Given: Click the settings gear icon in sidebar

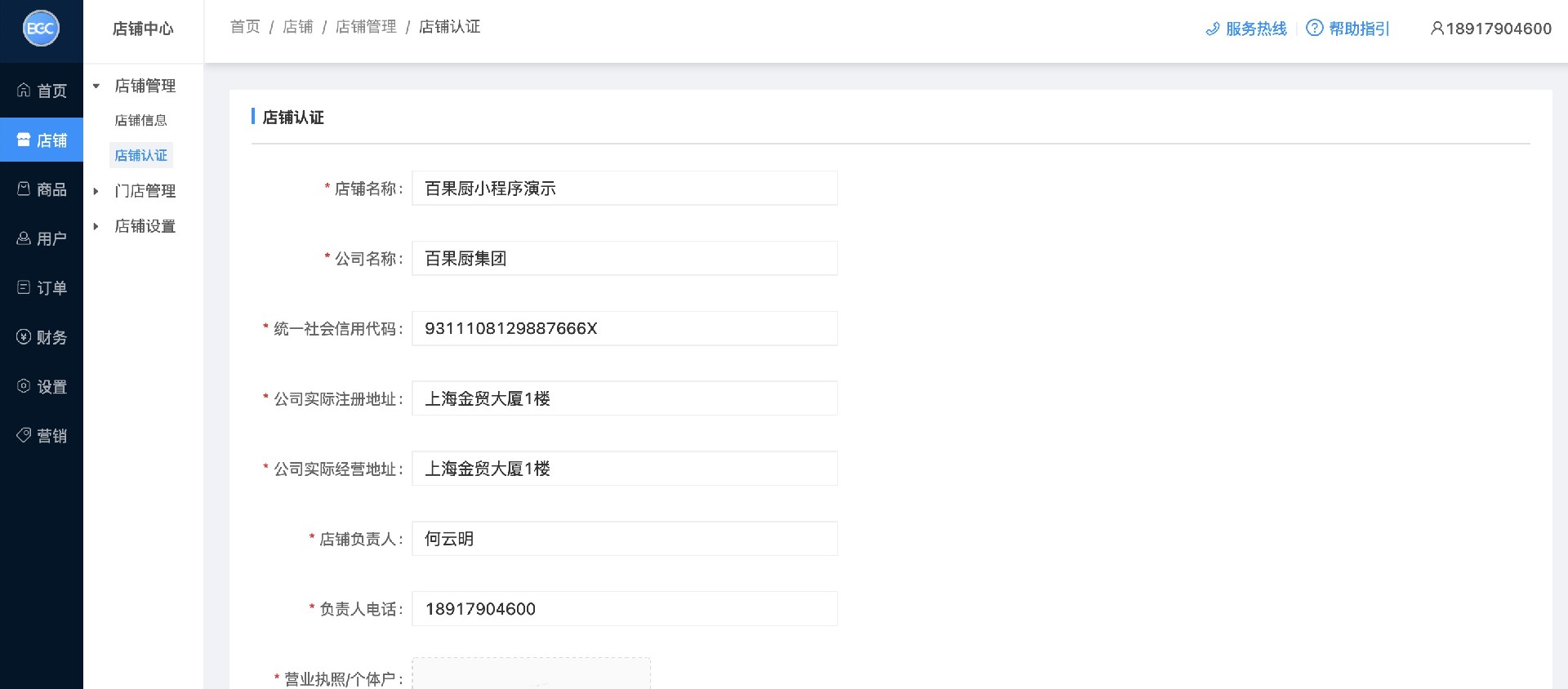Looking at the screenshot, I should coord(24,386).
